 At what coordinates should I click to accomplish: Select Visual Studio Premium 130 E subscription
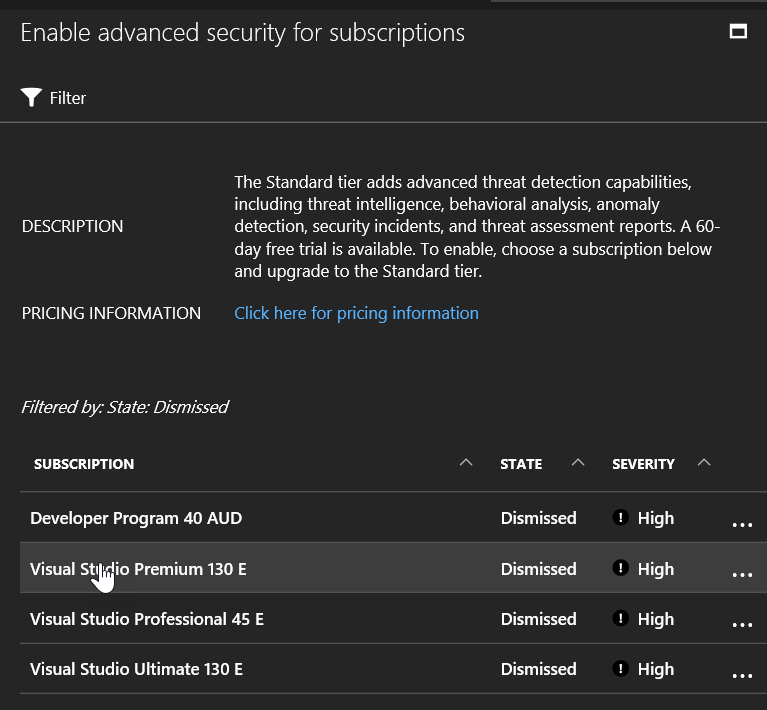click(x=138, y=569)
